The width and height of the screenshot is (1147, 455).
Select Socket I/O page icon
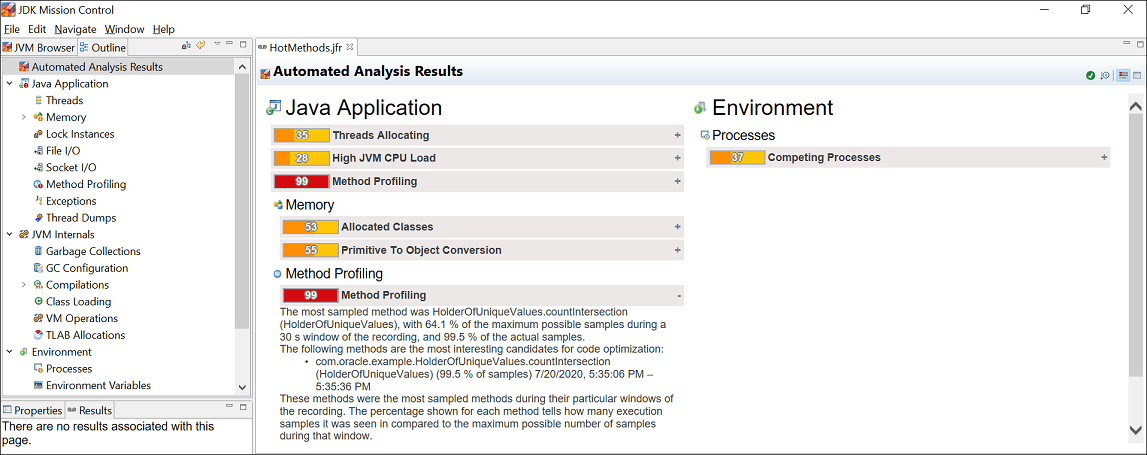(x=38, y=168)
